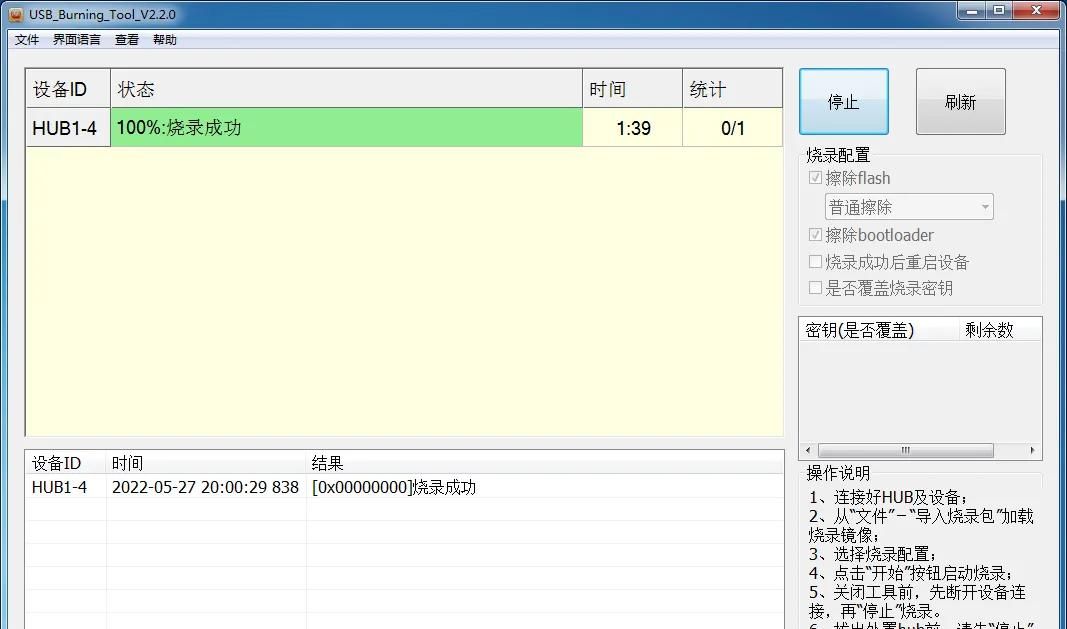Toggle the 擦除bootloader checkbox
The height and width of the screenshot is (629, 1067).
815,235
